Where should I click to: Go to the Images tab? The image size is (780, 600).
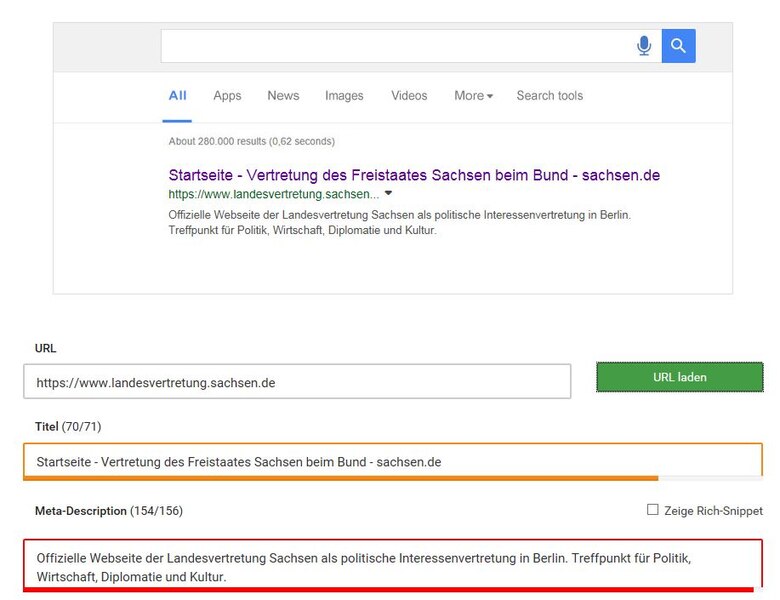tap(344, 96)
